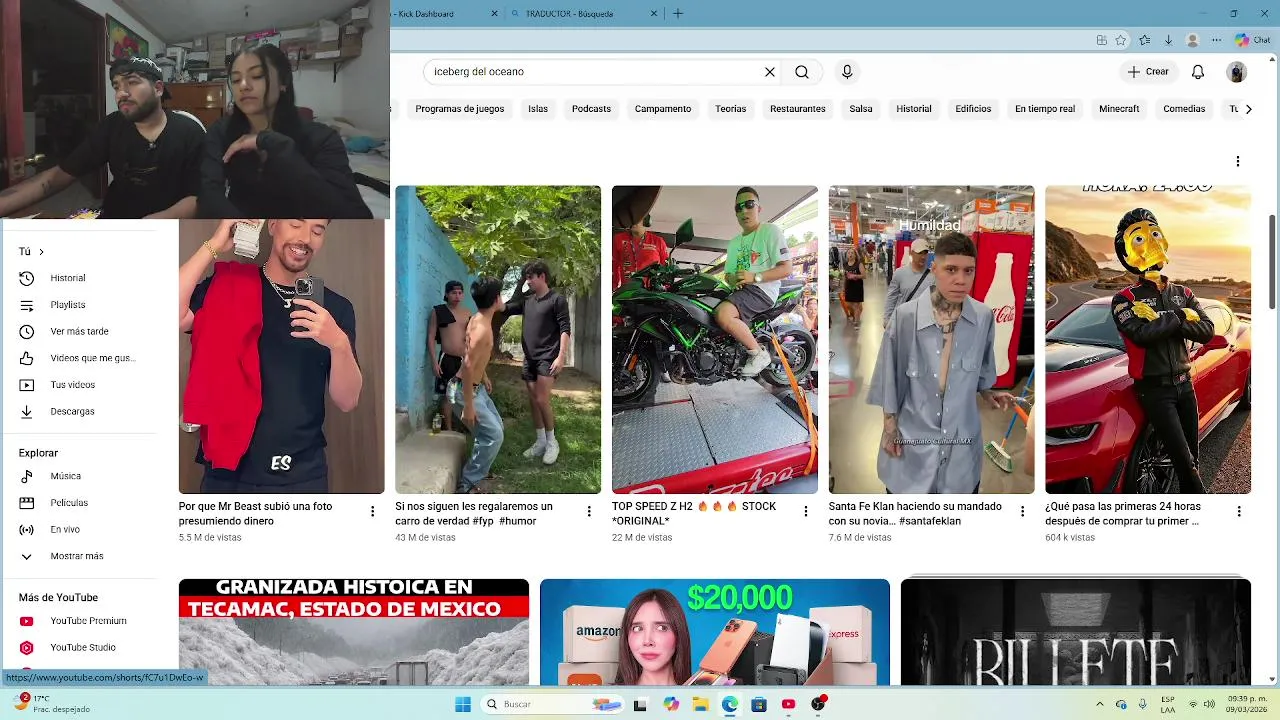Open YouTube notifications bell

coord(1198,72)
